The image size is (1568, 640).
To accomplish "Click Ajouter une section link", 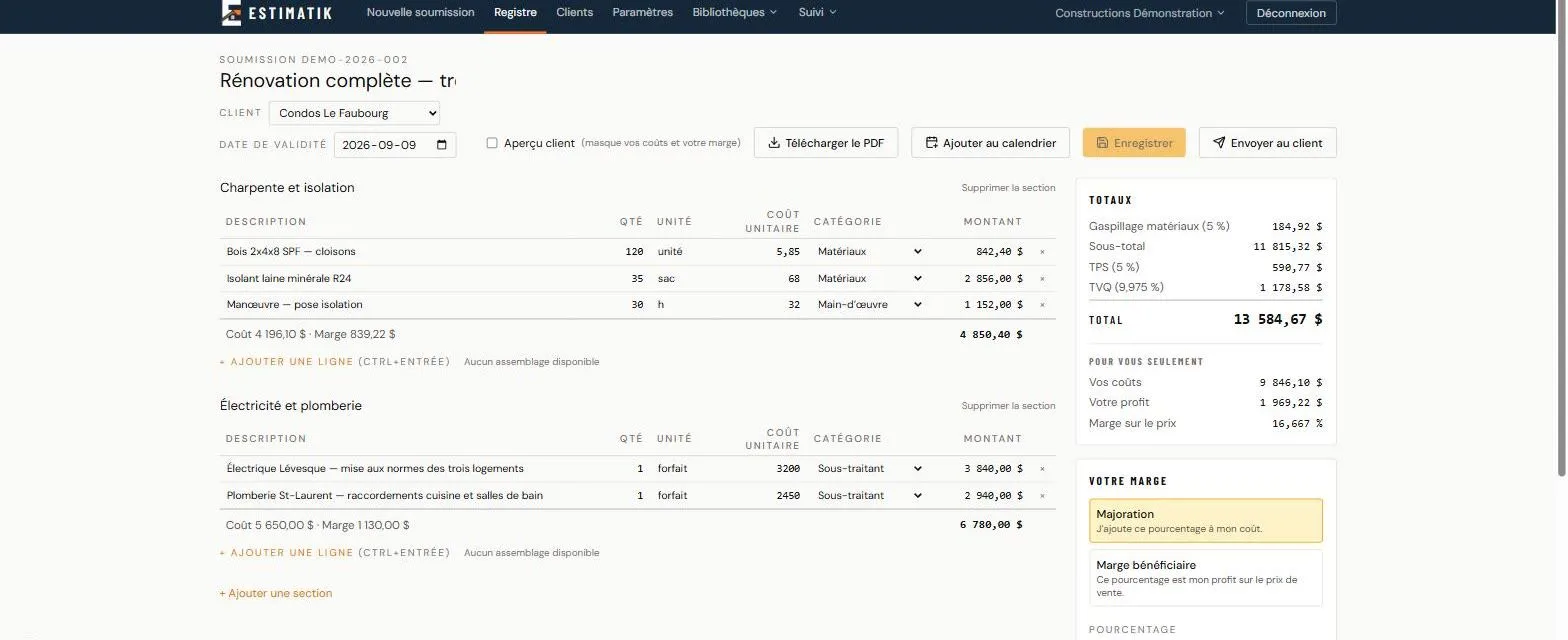I will 276,593.
